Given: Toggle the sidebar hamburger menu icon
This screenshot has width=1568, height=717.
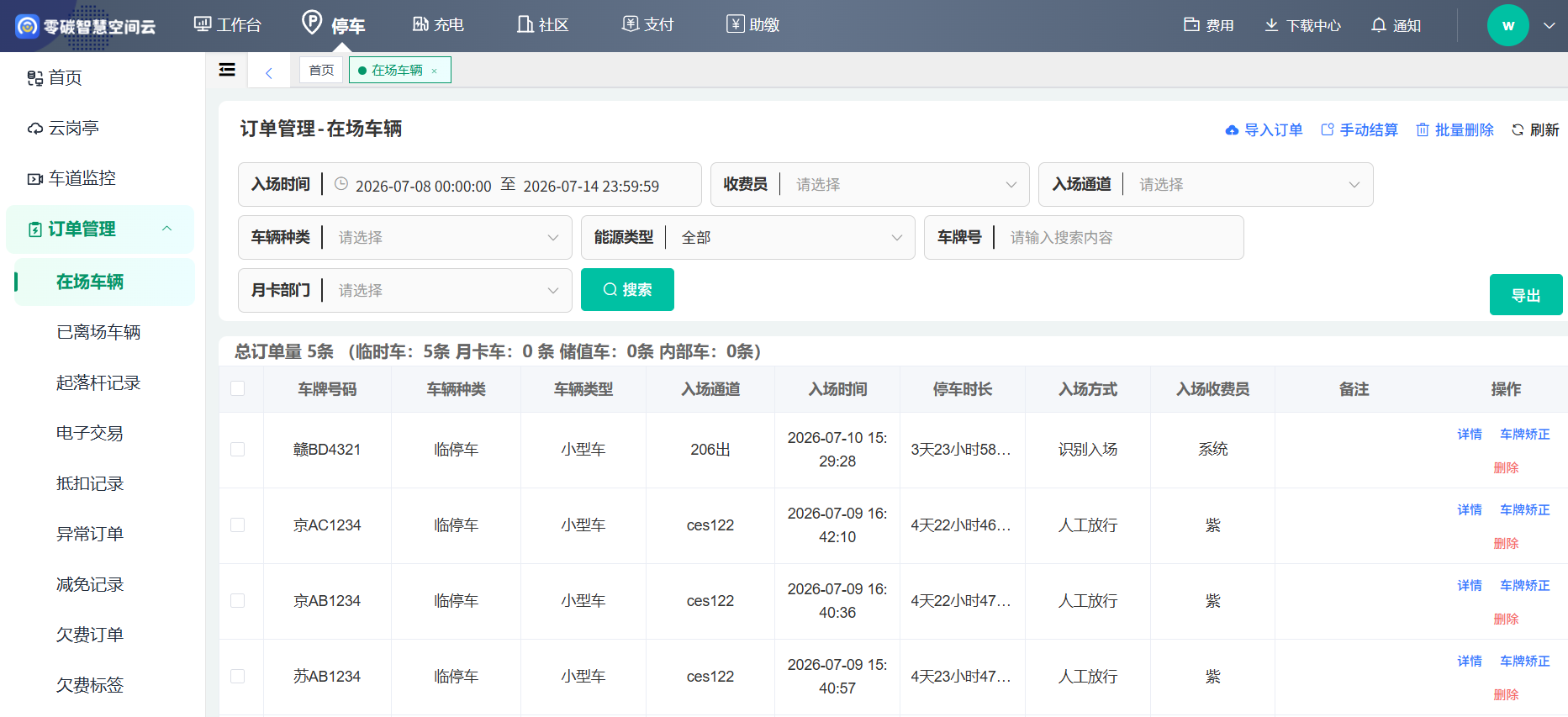Looking at the screenshot, I should (x=227, y=70).
